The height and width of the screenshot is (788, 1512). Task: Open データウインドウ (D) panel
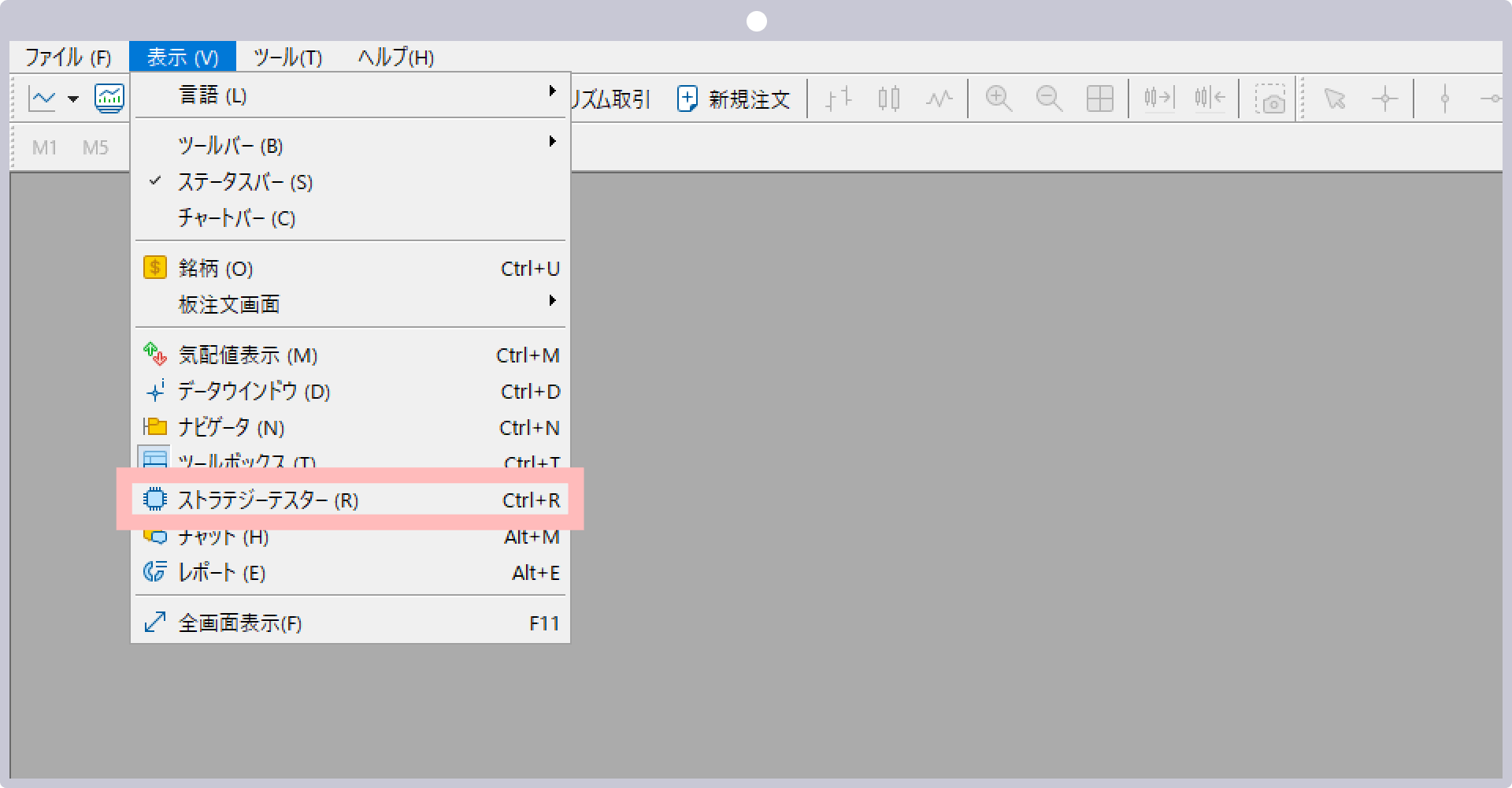(x=350, y=392)
